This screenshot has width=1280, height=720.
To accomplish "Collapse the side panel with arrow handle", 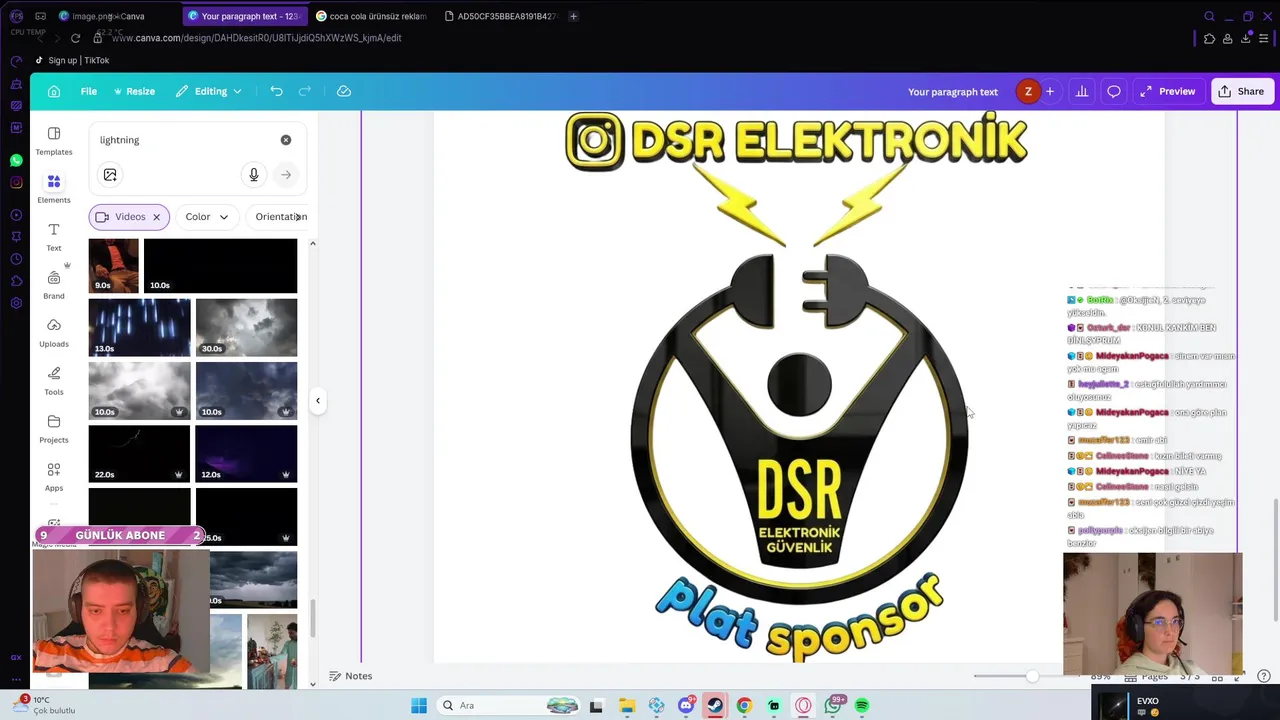I will [318, 401].
